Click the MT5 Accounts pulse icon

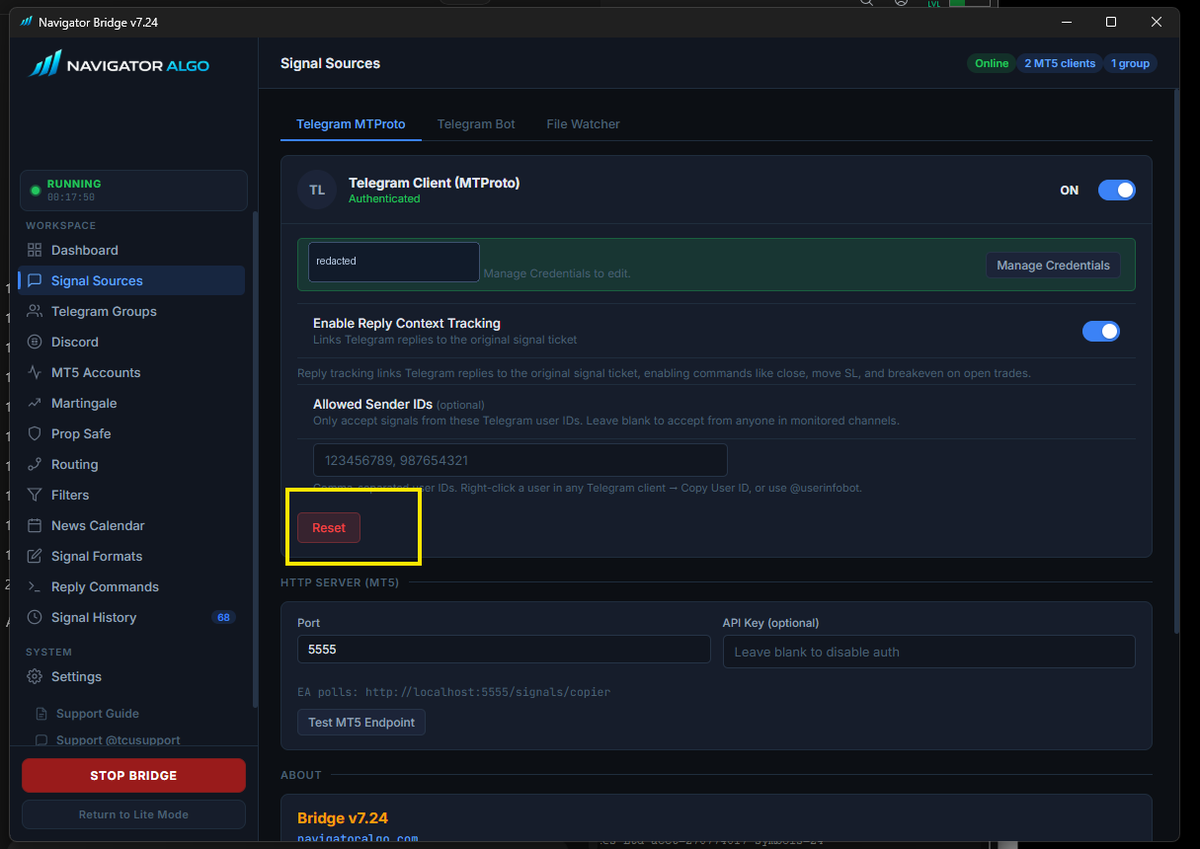click(x=35, y=372)
